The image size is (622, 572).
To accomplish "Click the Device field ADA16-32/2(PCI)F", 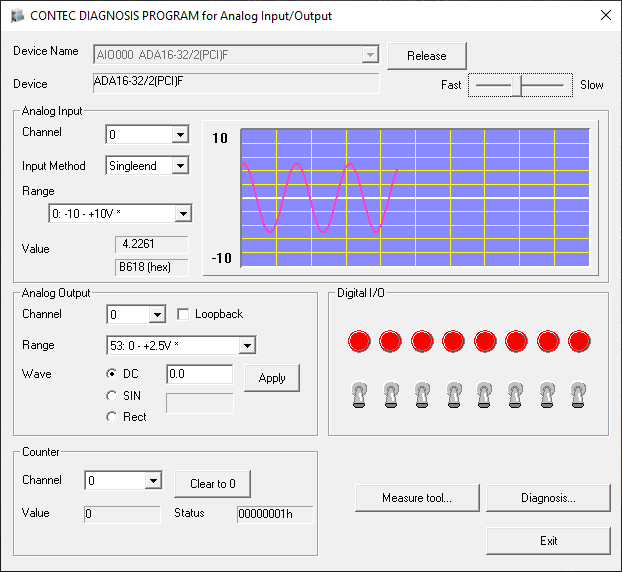I will point(236,83).
